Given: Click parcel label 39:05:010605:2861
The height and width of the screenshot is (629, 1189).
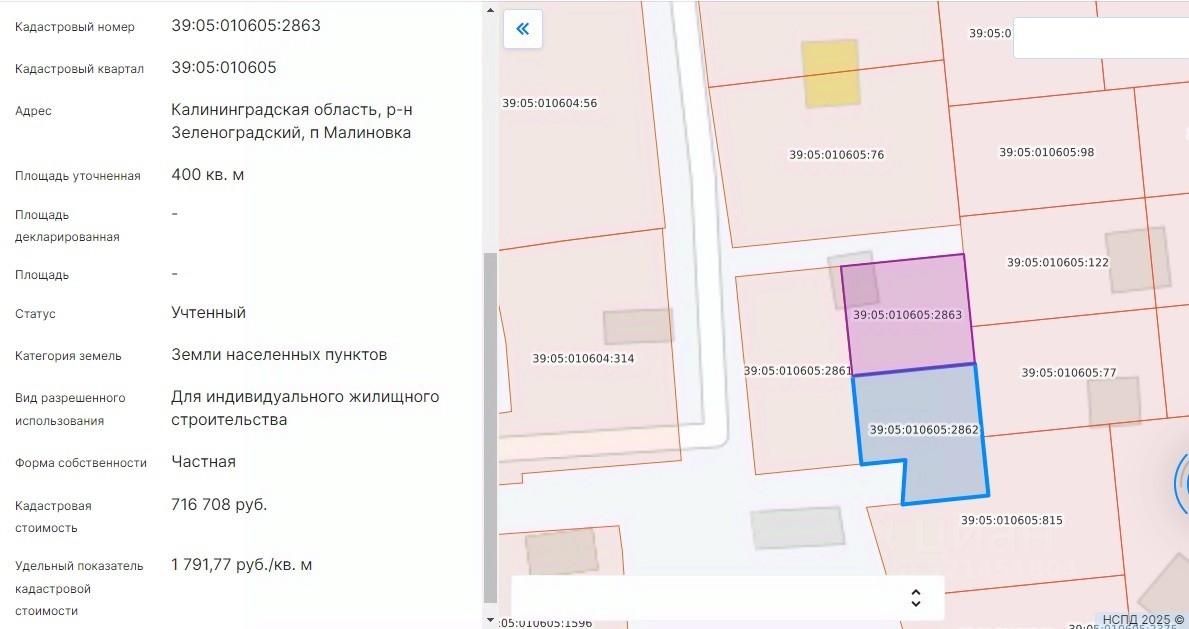Looking at the screenshot, I should 797,371.
